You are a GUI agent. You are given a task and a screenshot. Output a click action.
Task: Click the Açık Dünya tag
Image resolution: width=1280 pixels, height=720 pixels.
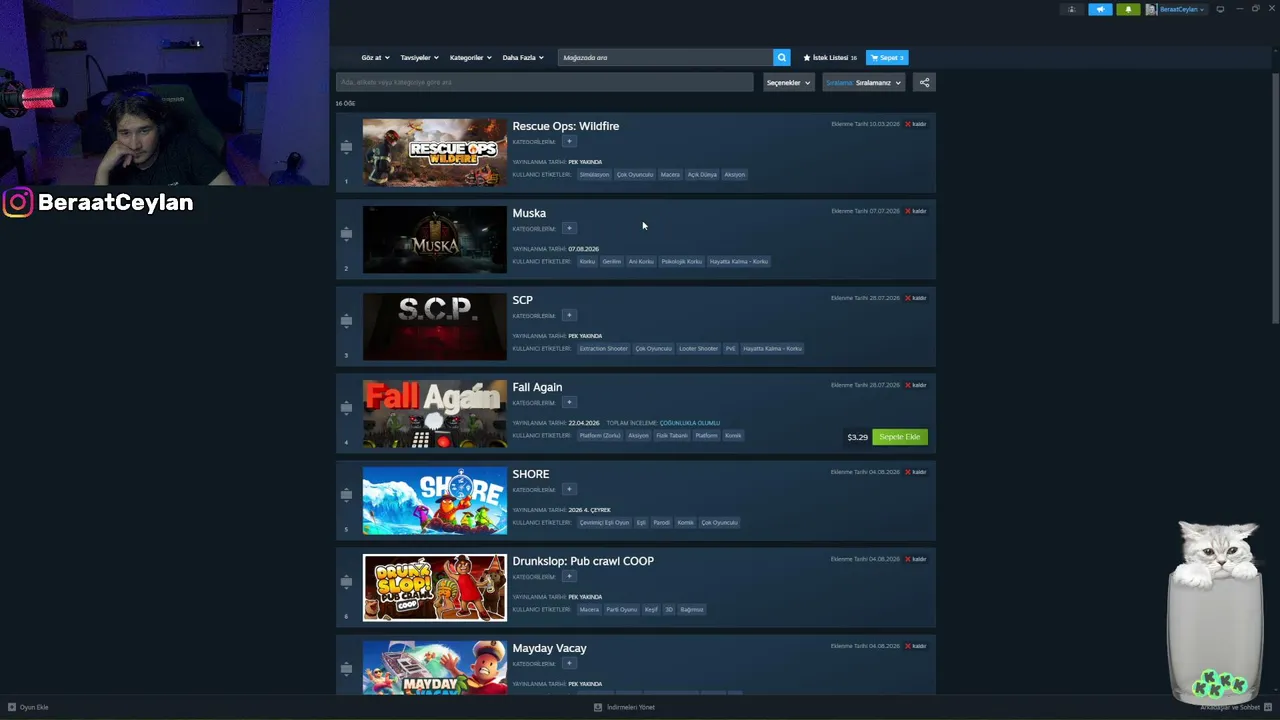pos(702,175)
